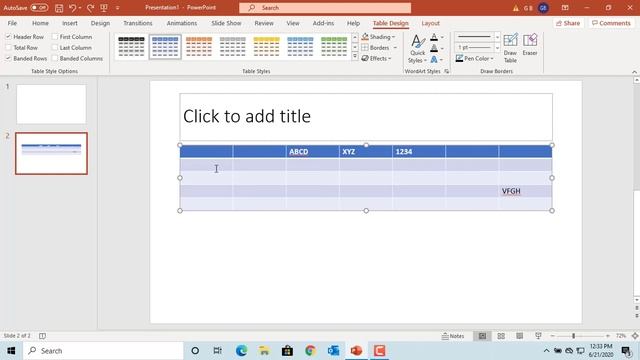This screenshot has height=360, width=640.
Task: Apply the black medium table style
Action: coord(131,47)
